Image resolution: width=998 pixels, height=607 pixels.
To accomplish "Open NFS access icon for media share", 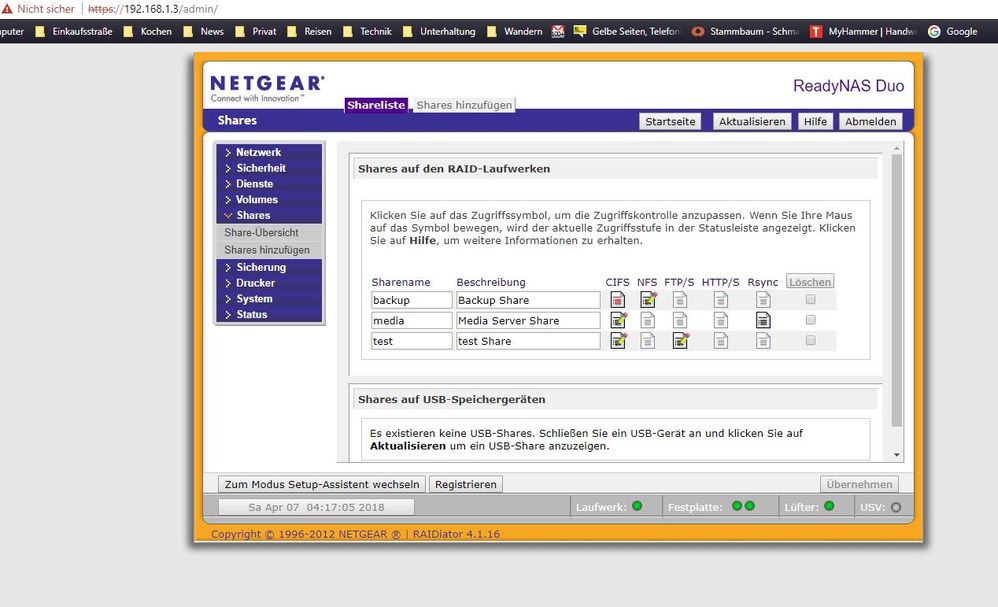I will (647, 320).
